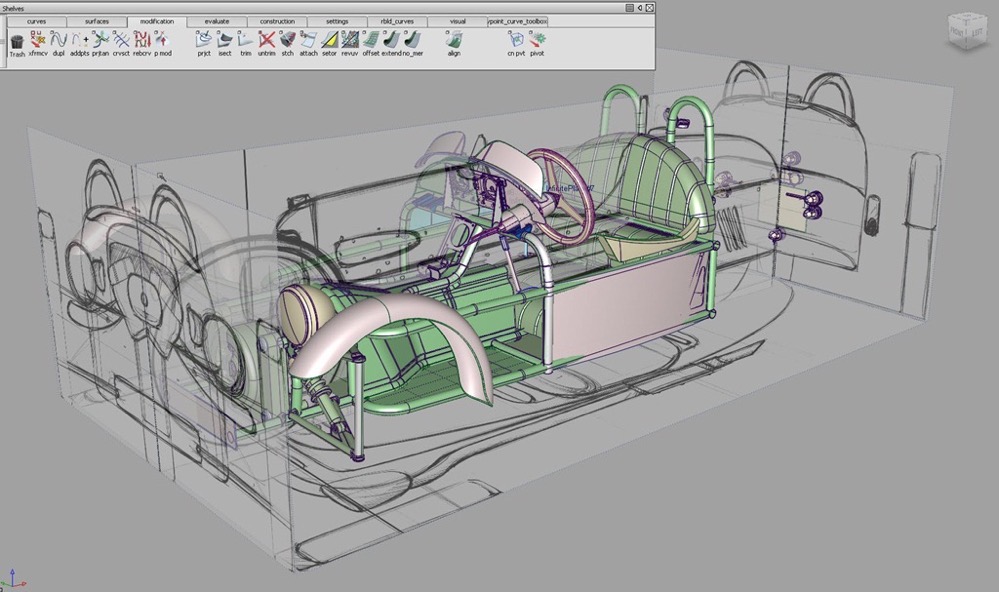Select the offset surface tool
Screen dimensions: 999x592
pos(371,40)
